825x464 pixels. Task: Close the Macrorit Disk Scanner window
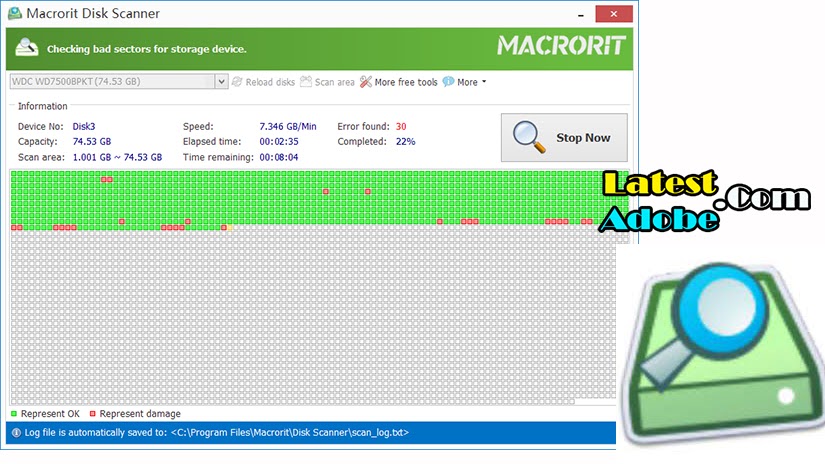(614, 14)
